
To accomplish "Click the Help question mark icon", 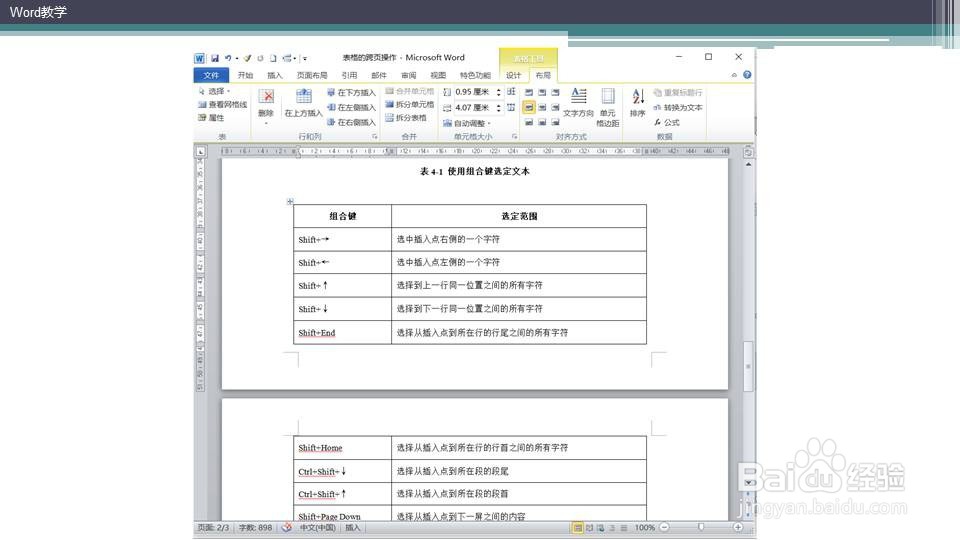I will tap(747, 75).
